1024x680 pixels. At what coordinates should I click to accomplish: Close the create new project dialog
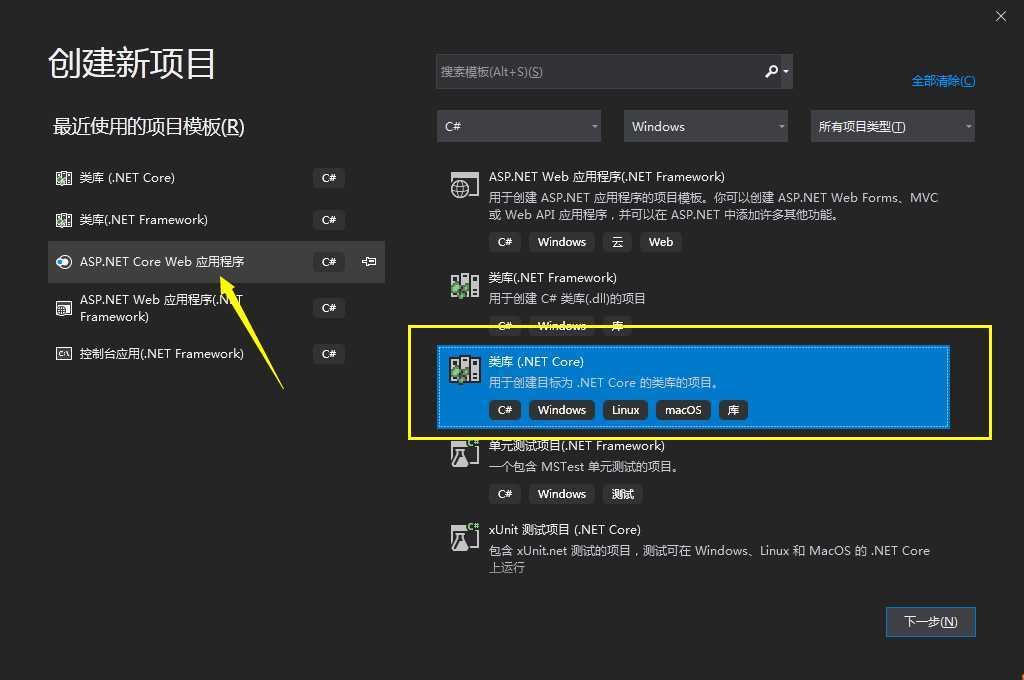[1000, 16]
